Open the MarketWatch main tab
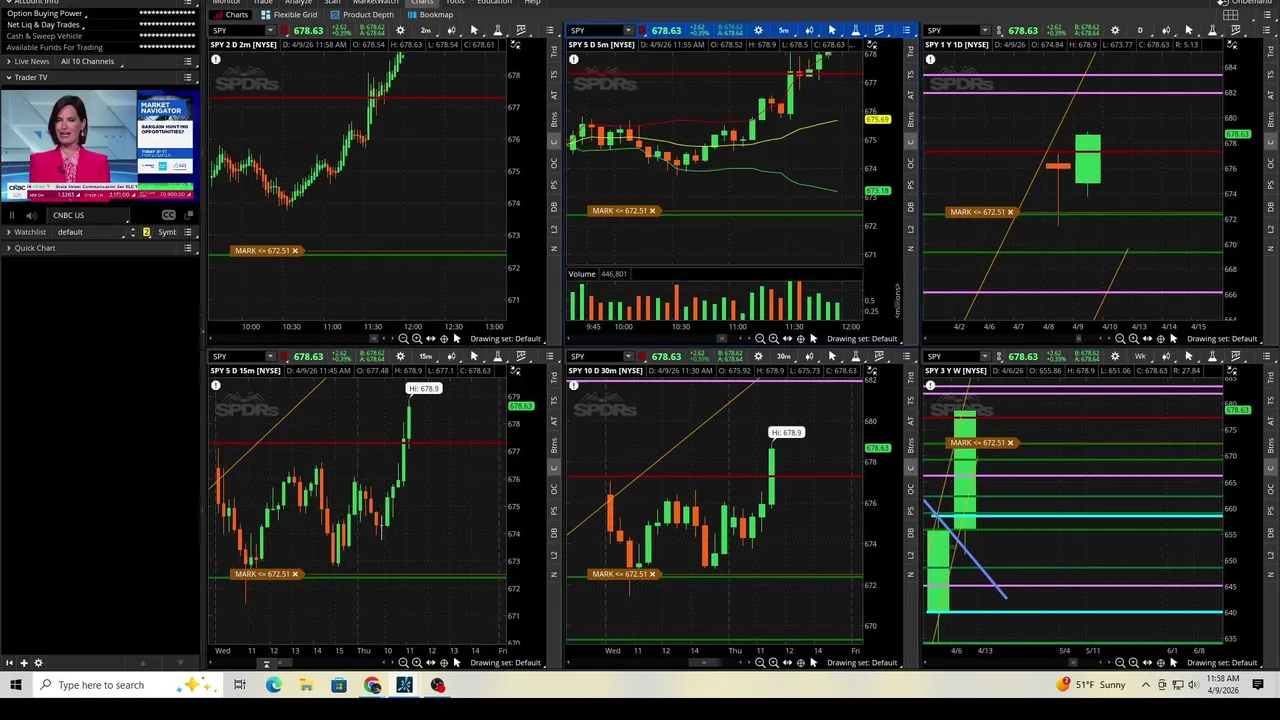This screenshot has height=720, width=1280. click(375, 2)
